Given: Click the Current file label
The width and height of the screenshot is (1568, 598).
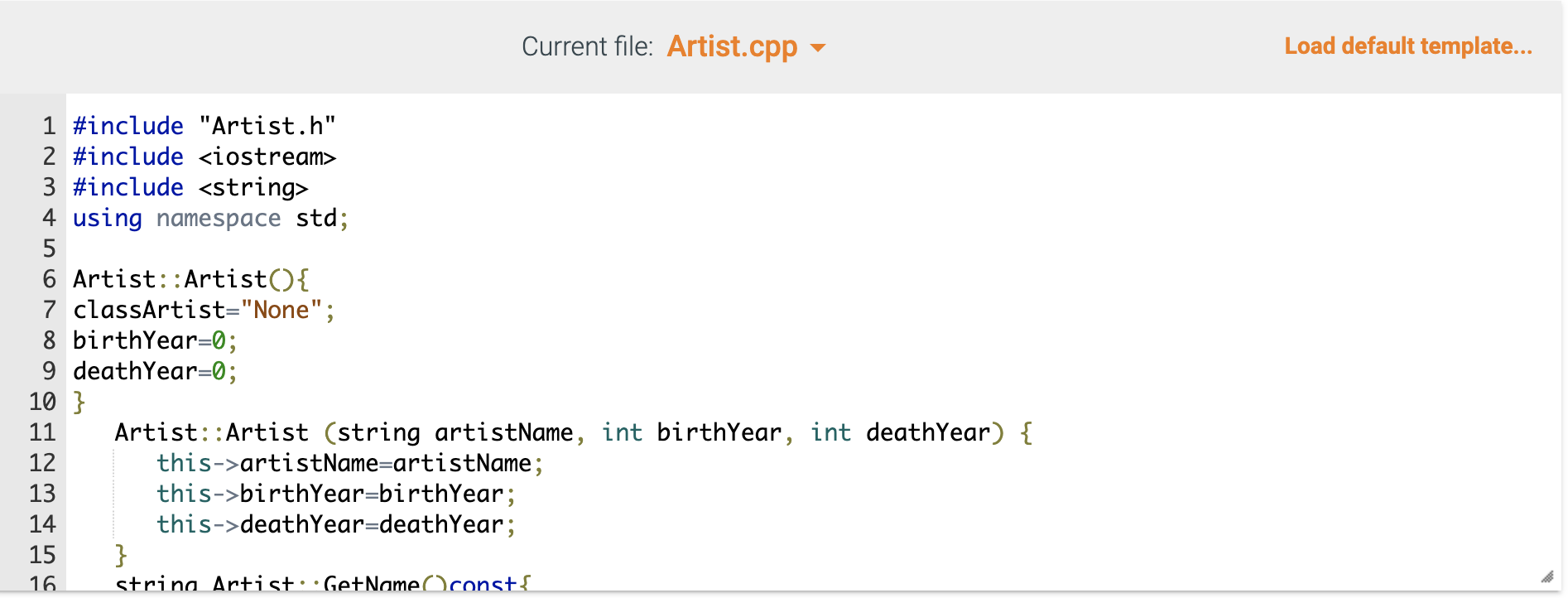Looking at the screenshot, I should coord(588,46).
